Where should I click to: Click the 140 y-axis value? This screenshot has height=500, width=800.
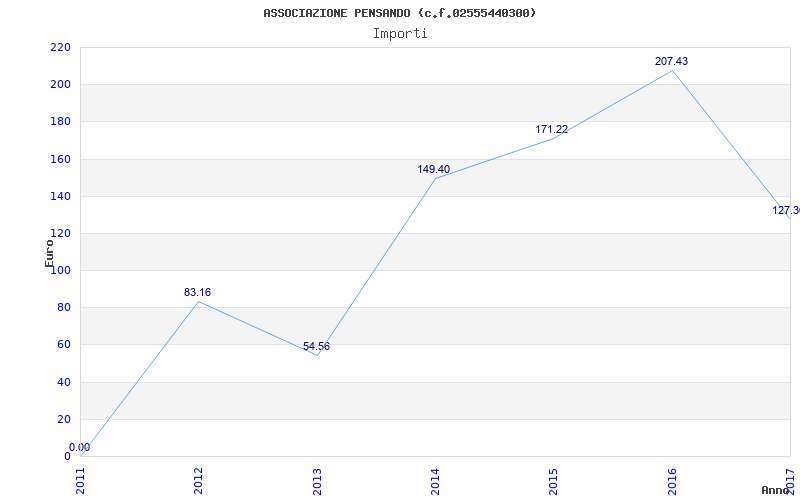tap(60, 196)
